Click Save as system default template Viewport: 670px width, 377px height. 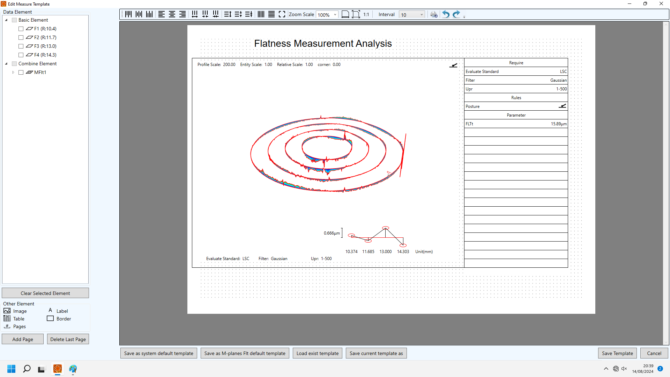(159, 353)
